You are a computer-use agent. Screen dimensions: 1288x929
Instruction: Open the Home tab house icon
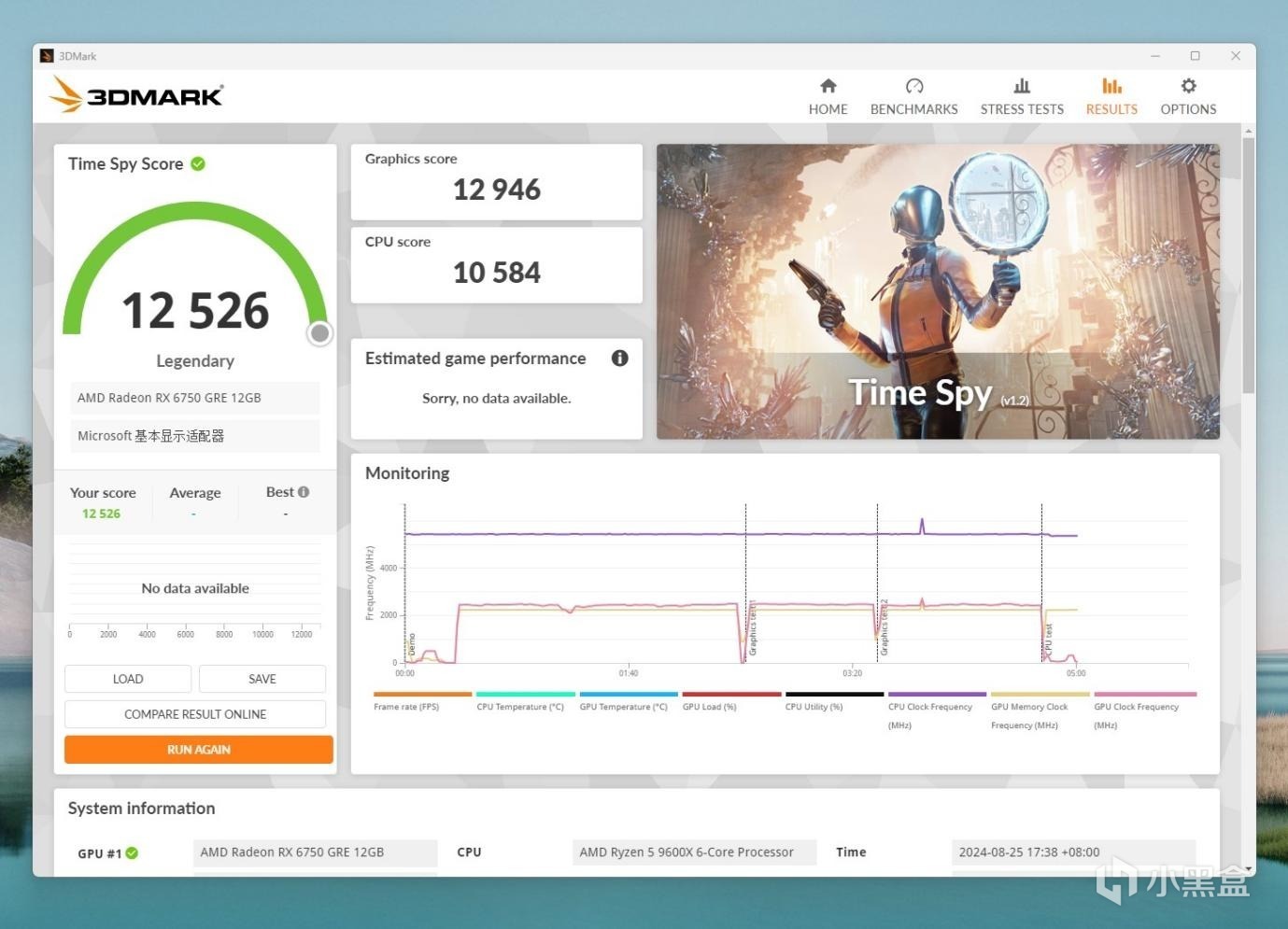coord(828,86)
